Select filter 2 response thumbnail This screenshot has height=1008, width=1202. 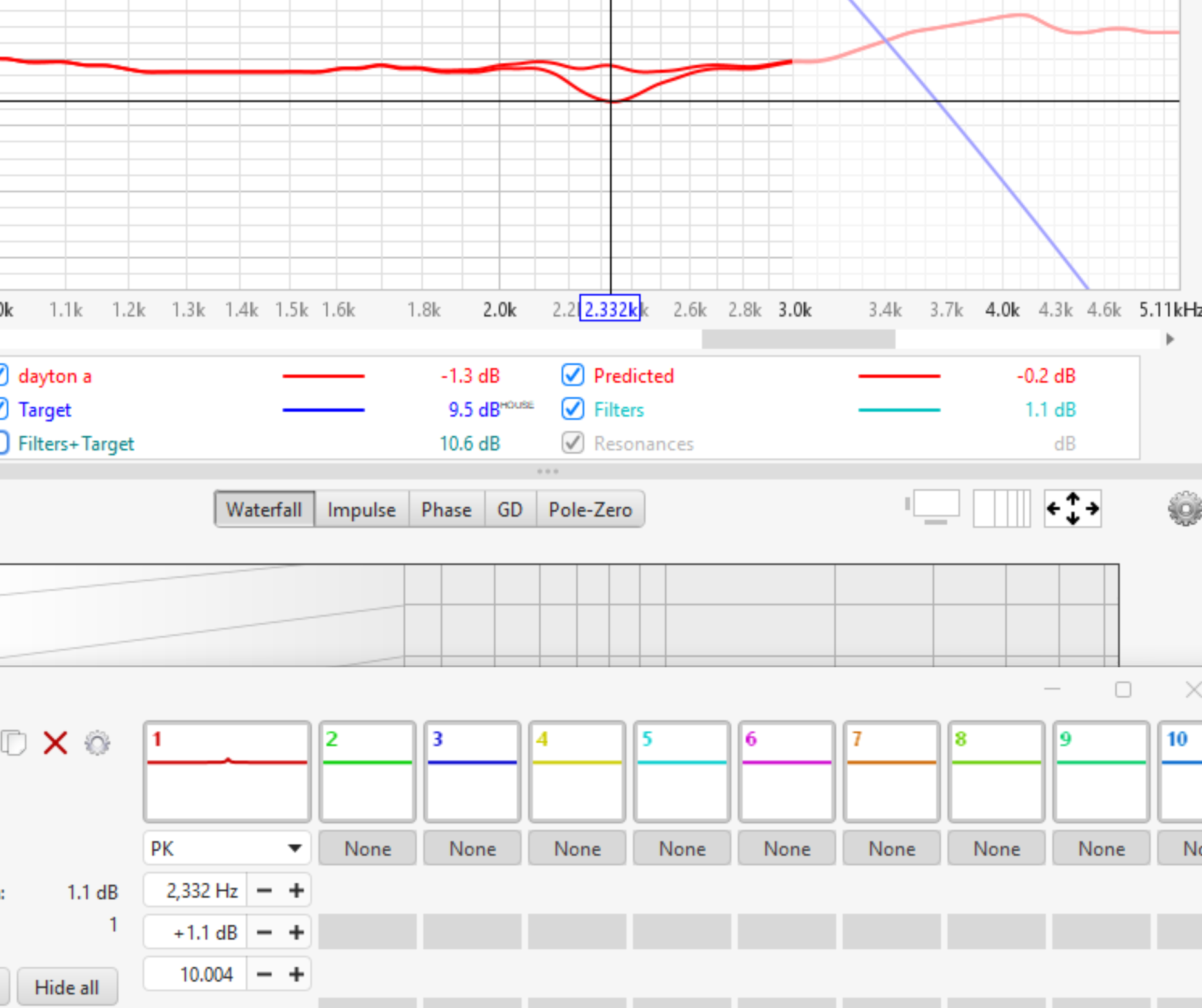pos(367,772)
